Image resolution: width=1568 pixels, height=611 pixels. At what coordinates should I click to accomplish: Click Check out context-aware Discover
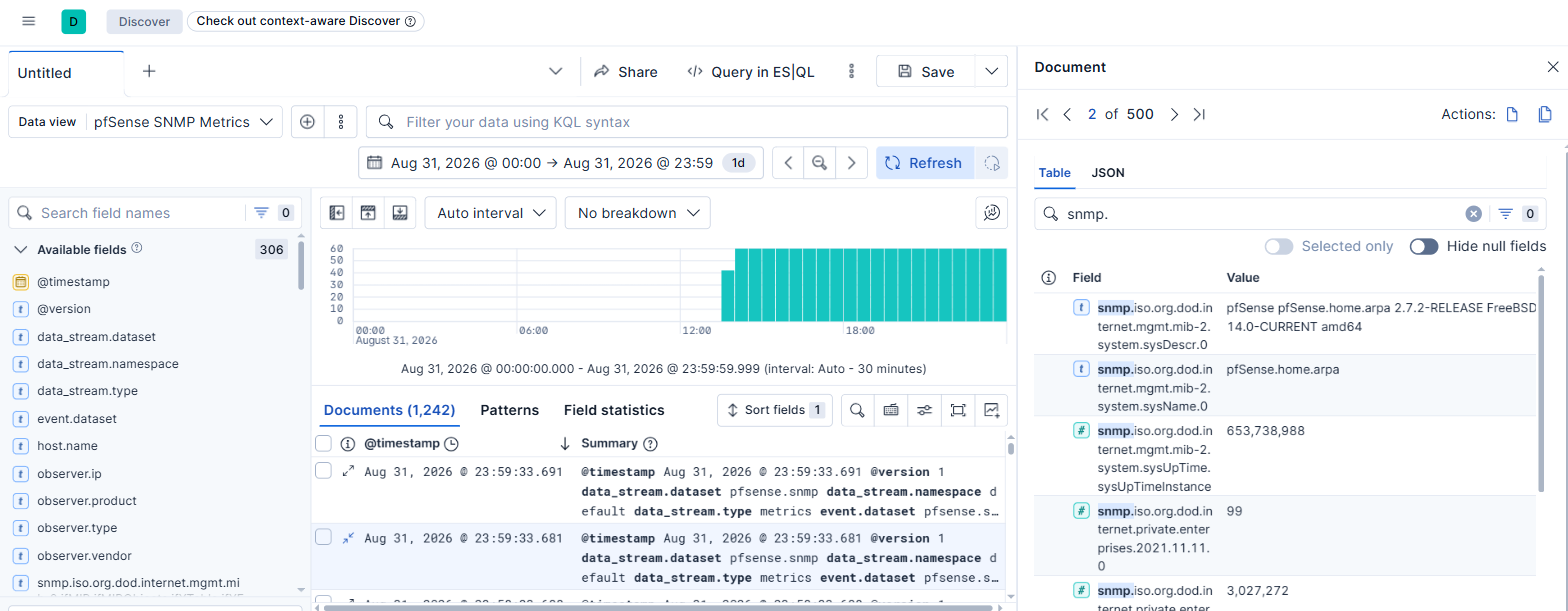tap(306, 21)
